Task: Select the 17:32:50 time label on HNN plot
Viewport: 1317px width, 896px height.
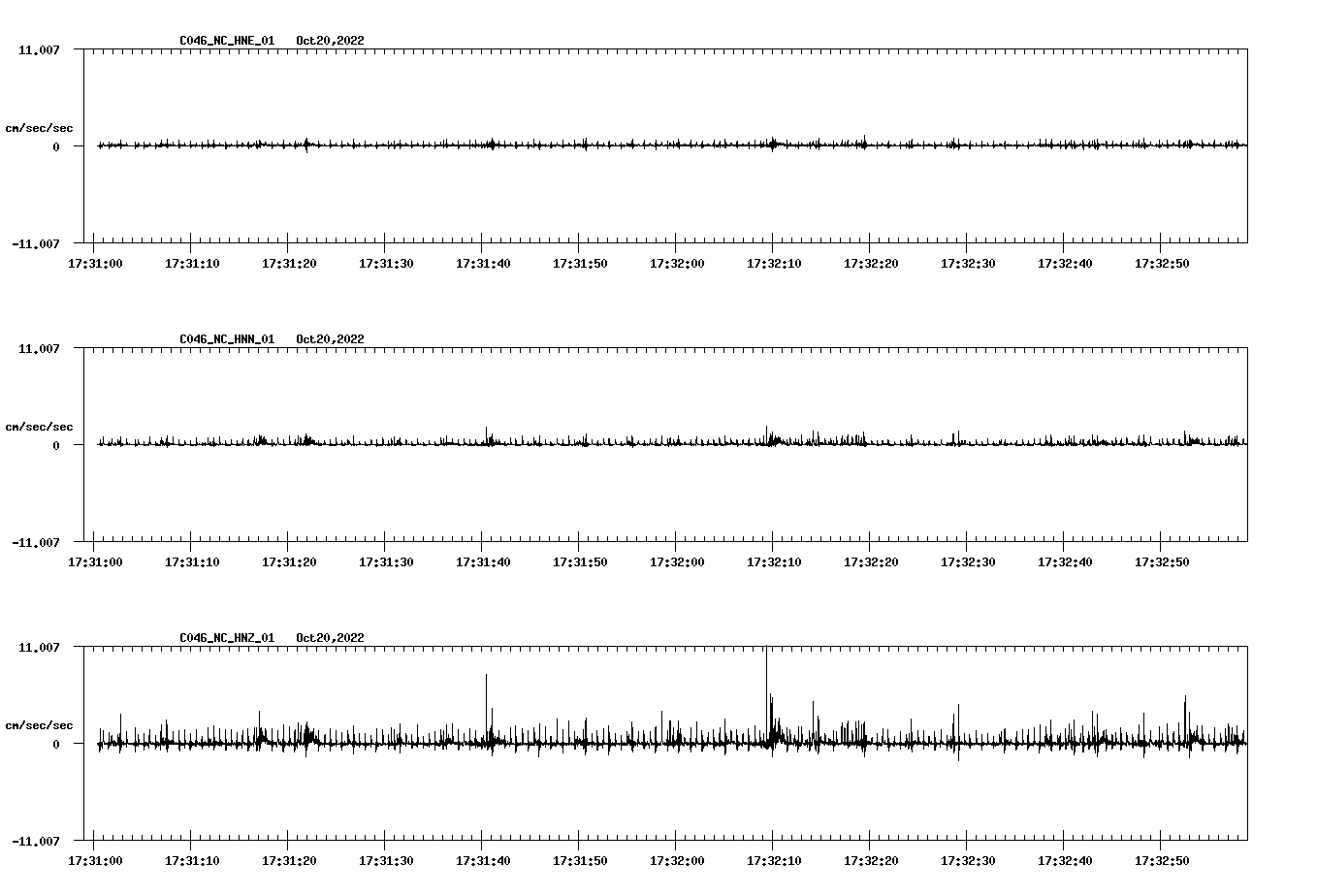Action: 1162,562
